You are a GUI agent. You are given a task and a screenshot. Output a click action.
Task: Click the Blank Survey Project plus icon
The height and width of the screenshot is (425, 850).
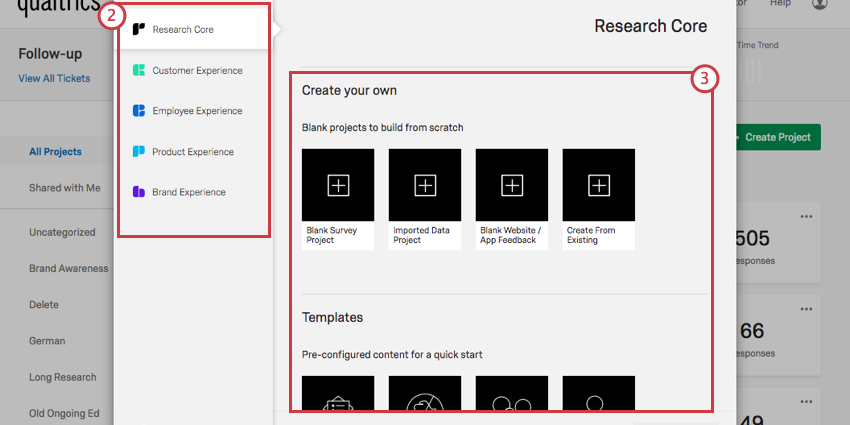pos(338,185)
